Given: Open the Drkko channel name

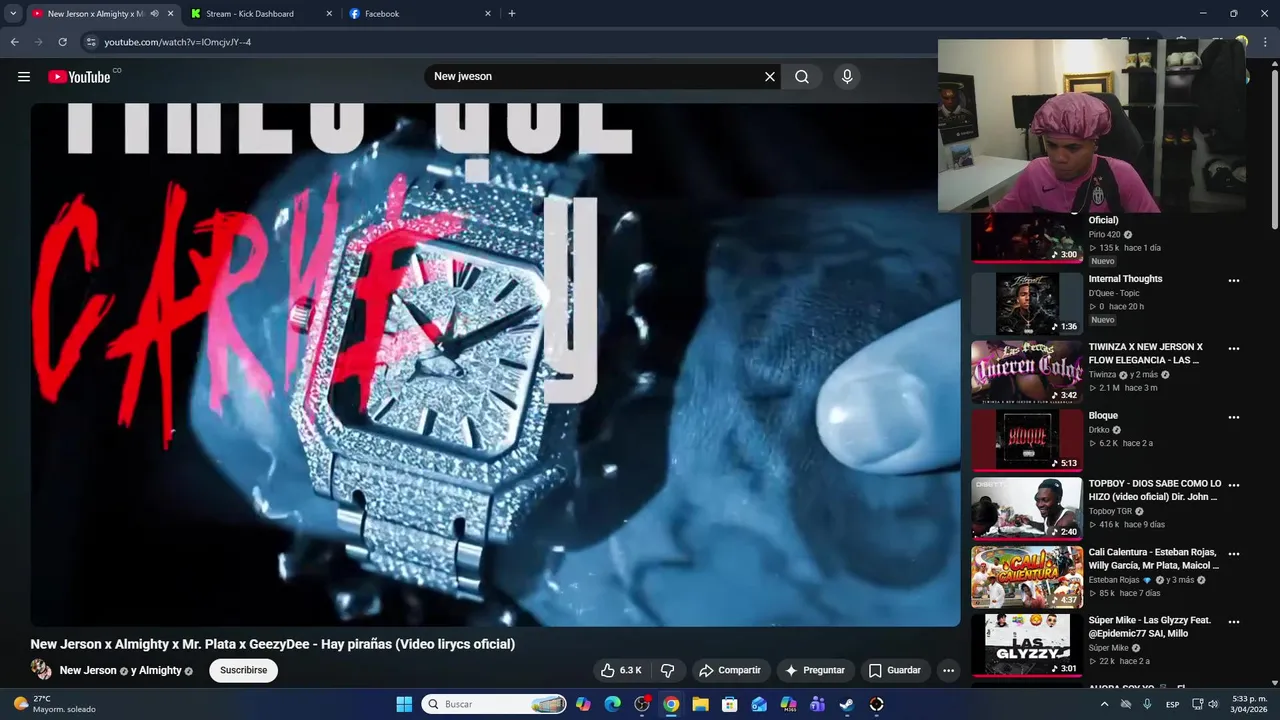Looking at the screenshot, I should 1100,430.
